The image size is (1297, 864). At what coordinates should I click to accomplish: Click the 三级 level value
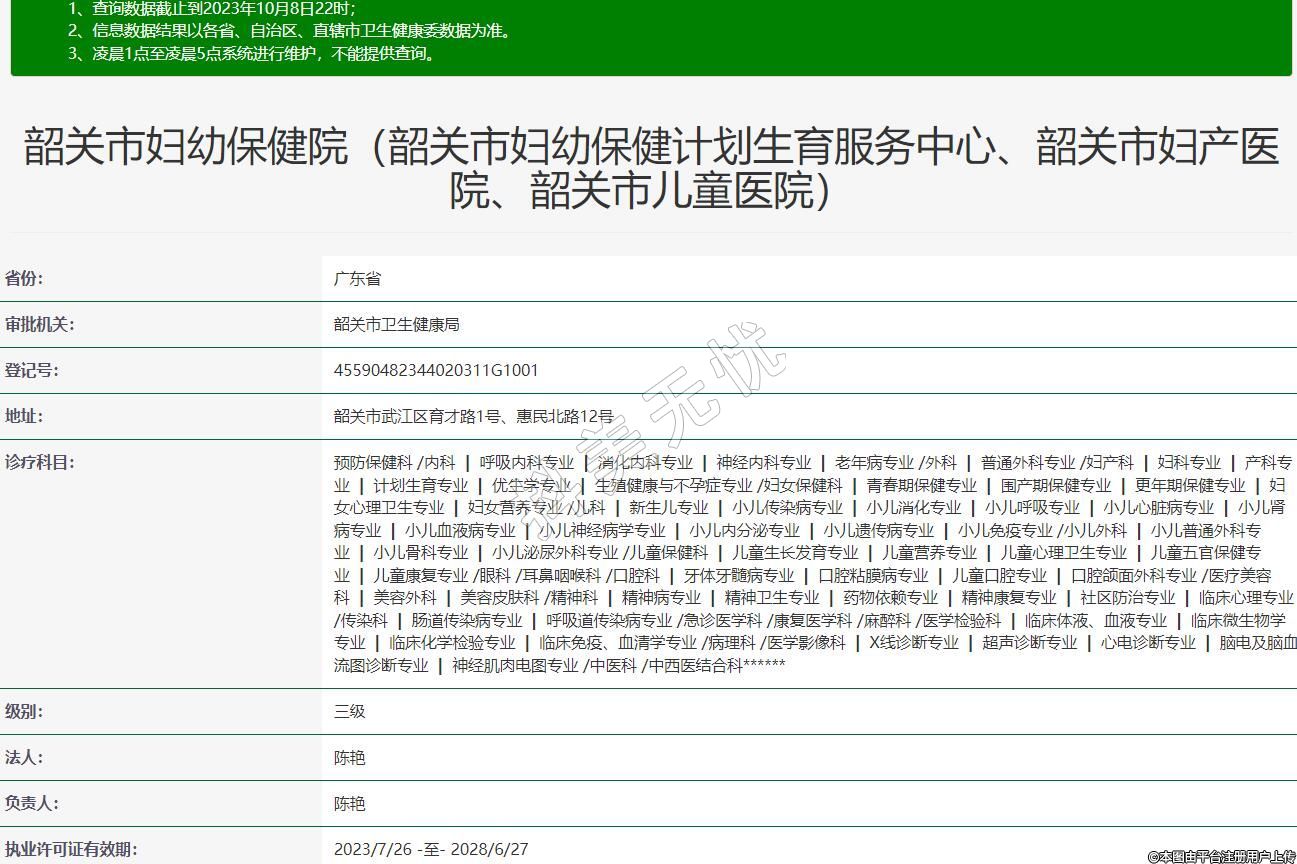(x=349, y=712)
